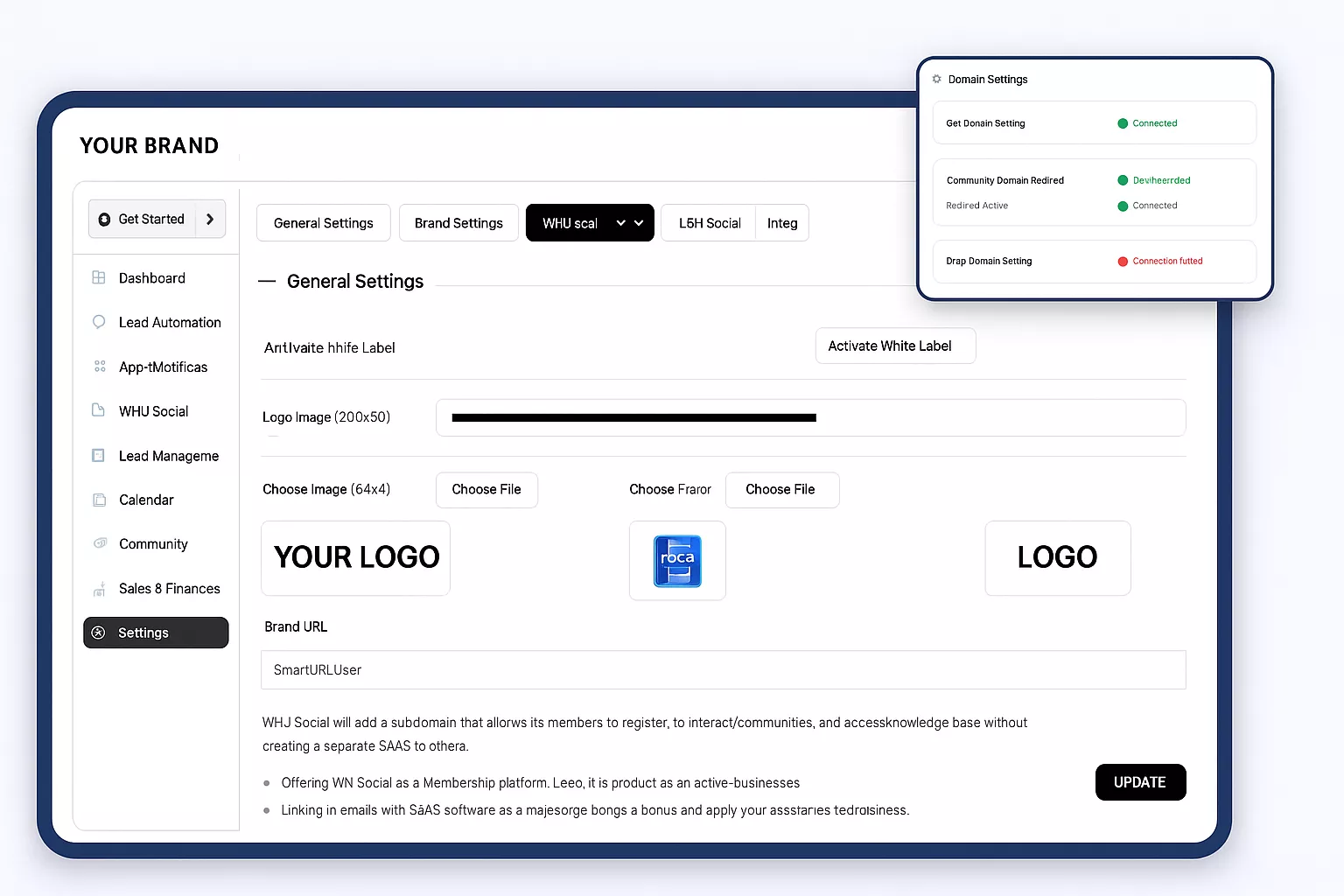Click the Calendar icon in sidebar
Viewport: 1344px width, 896px height.
(99, 500)
